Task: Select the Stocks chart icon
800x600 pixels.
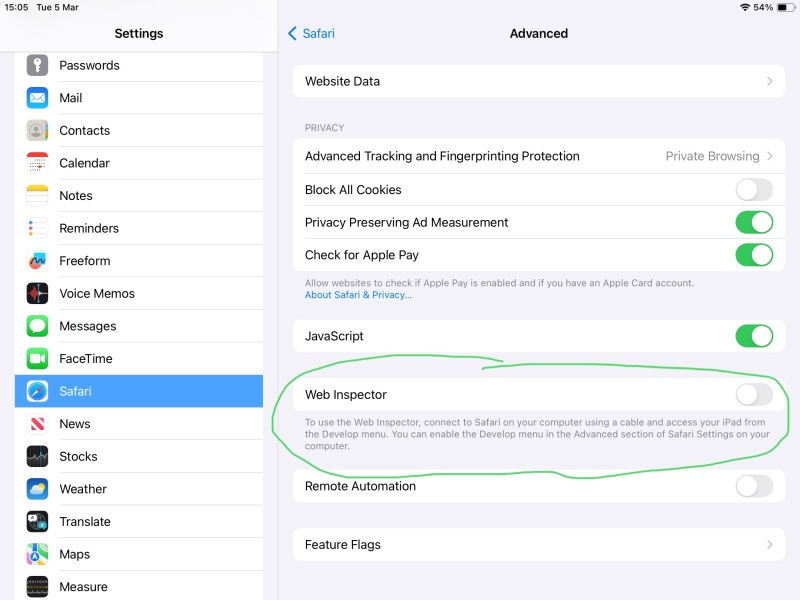Action: tap(37, 457)
